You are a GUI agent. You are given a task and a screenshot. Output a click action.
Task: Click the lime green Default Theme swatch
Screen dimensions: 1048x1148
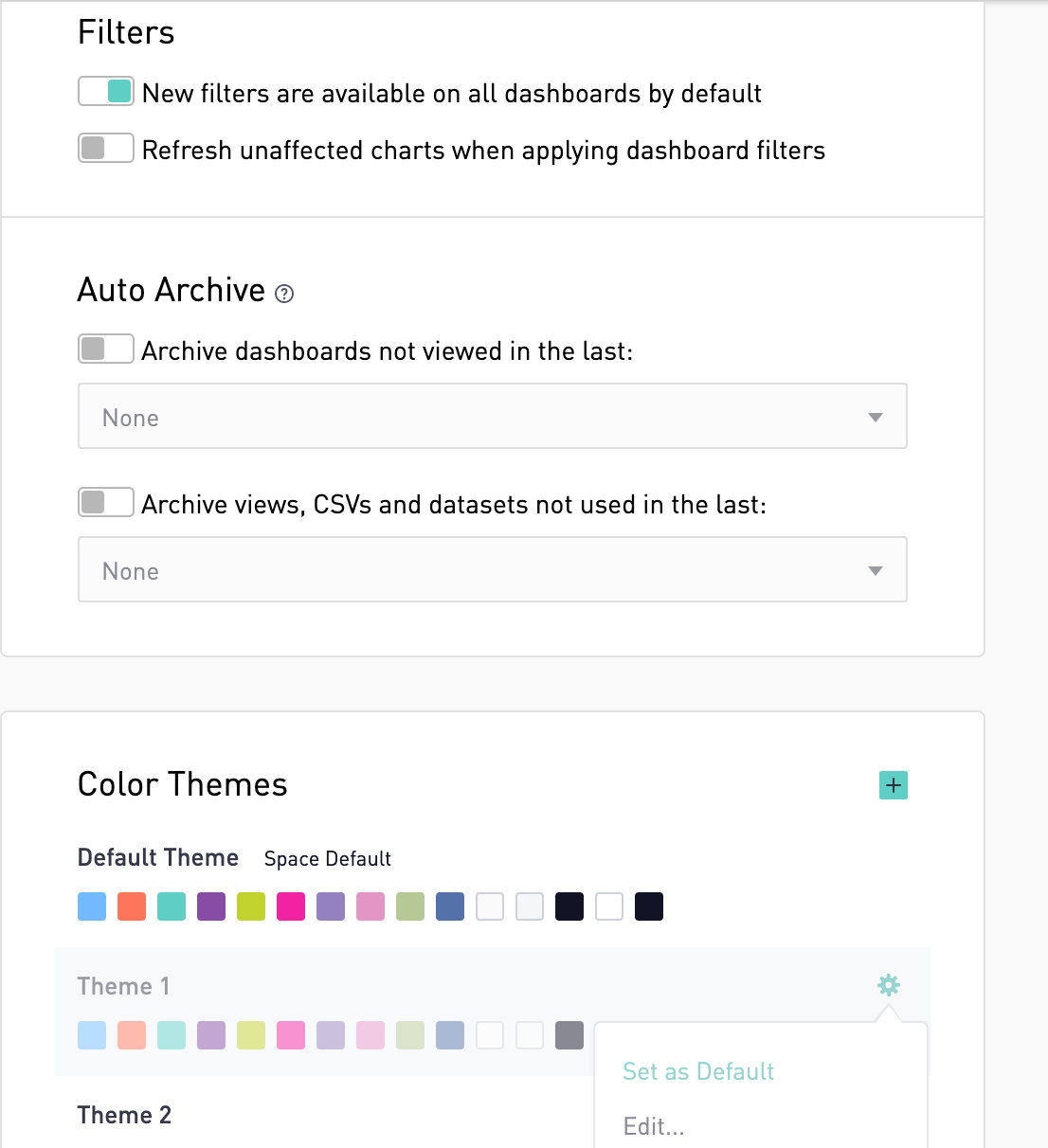click(x=251, y=906)
